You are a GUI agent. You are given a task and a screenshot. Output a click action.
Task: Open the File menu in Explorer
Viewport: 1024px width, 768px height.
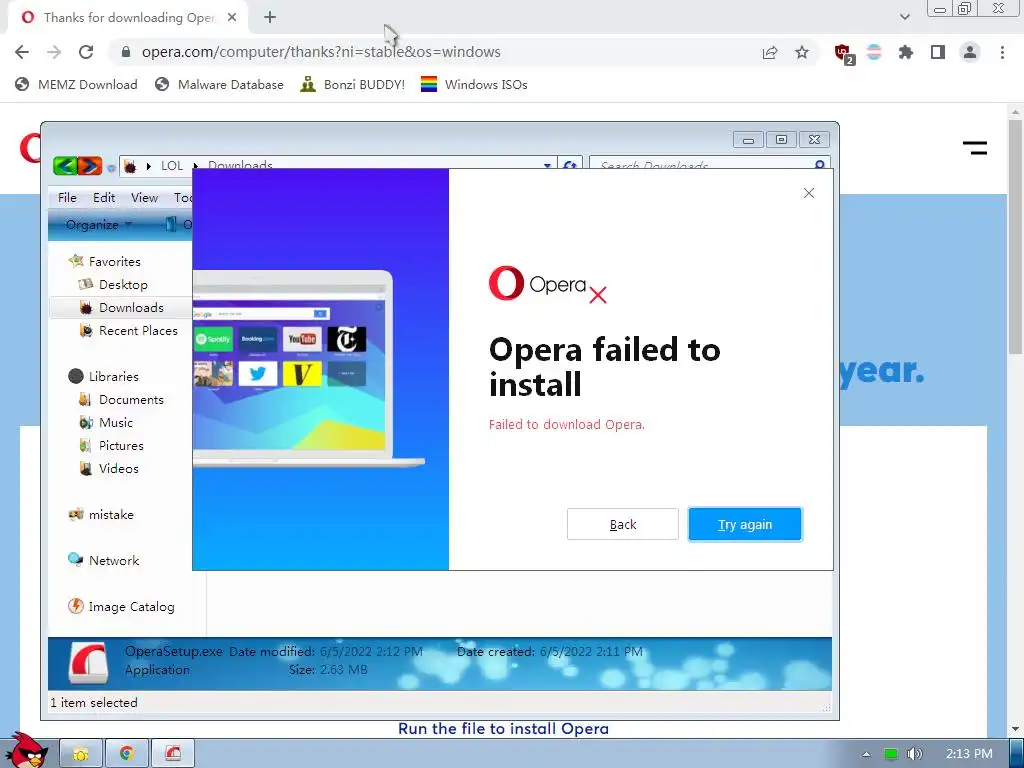point(67,198)
